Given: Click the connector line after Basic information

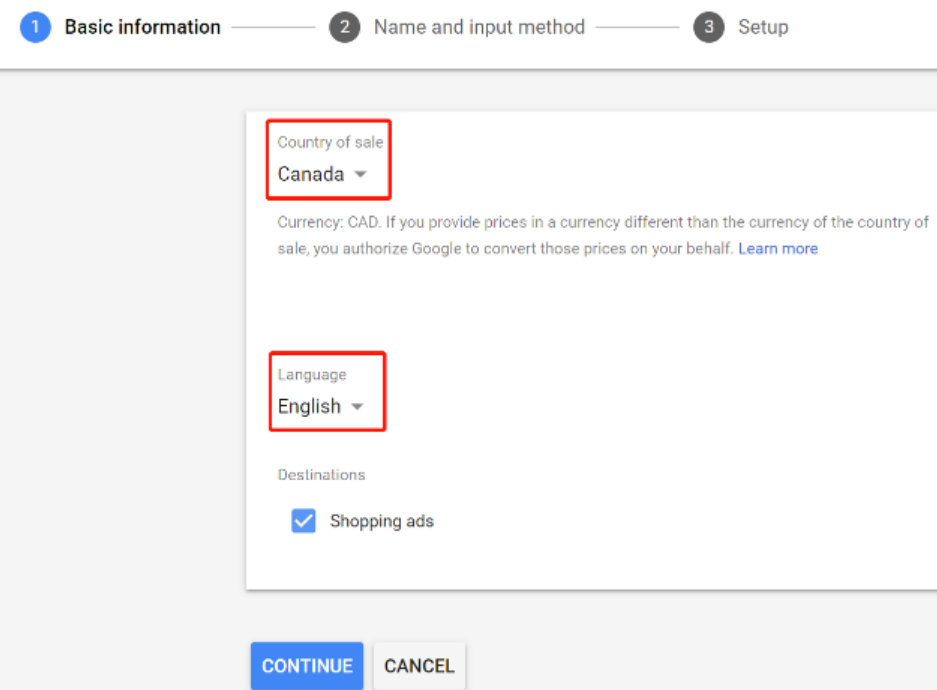Looking at the screenshot, I should point(273,27).
